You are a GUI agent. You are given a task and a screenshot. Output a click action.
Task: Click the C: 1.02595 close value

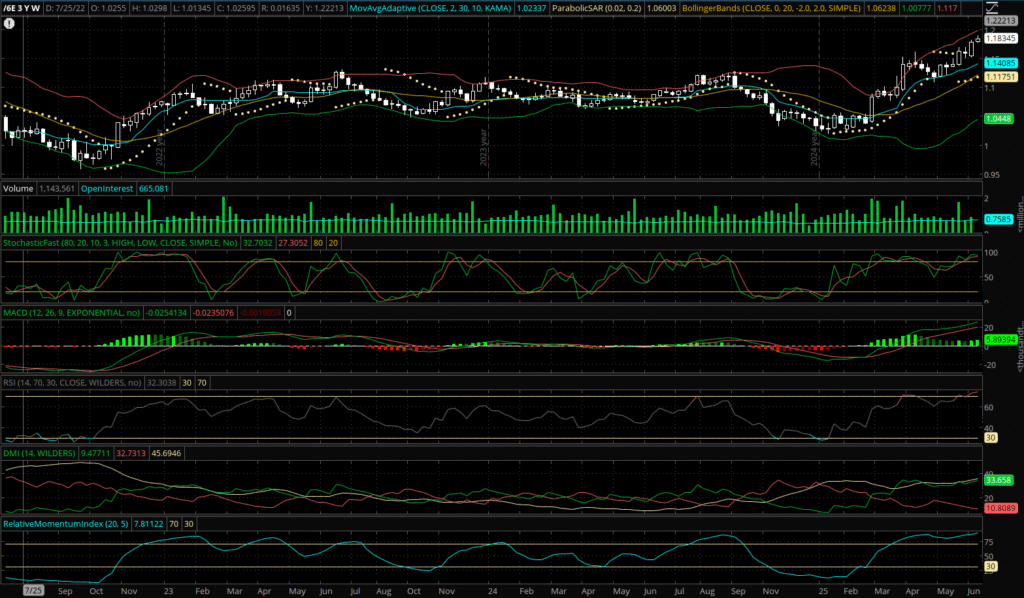238,8
